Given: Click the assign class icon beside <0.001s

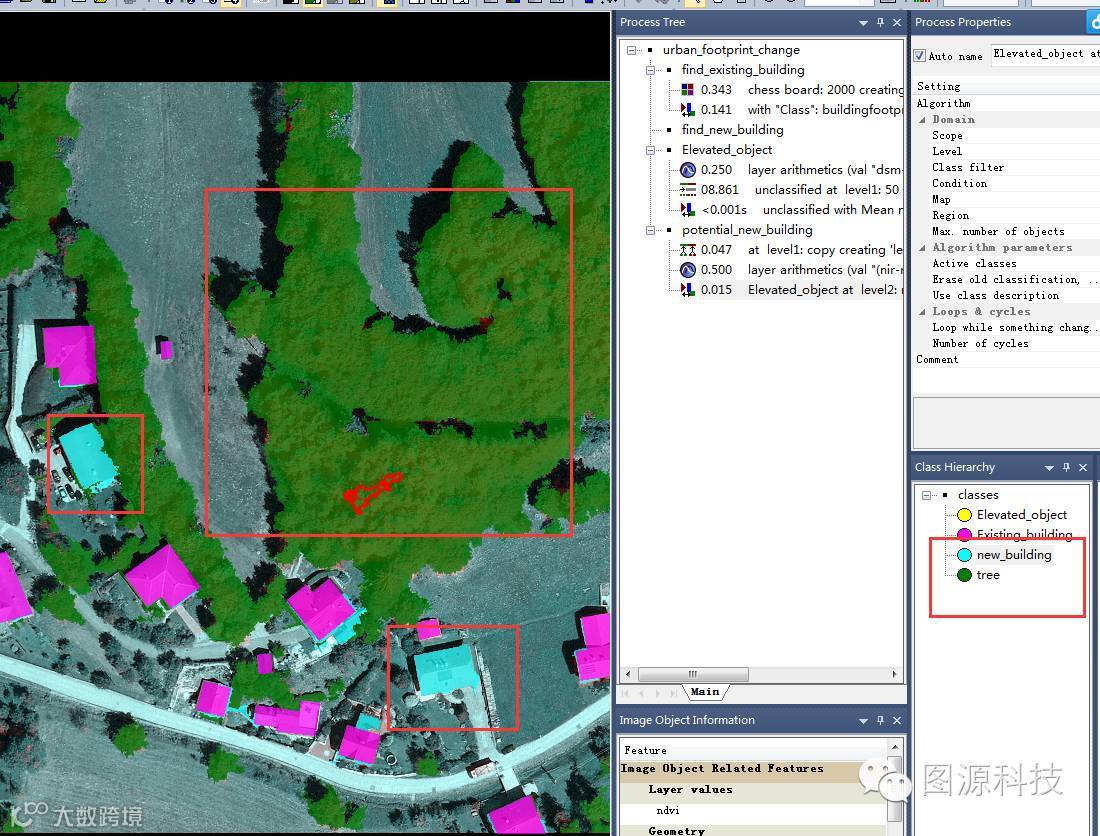Looking at the screenshot, I should (688, 210).
